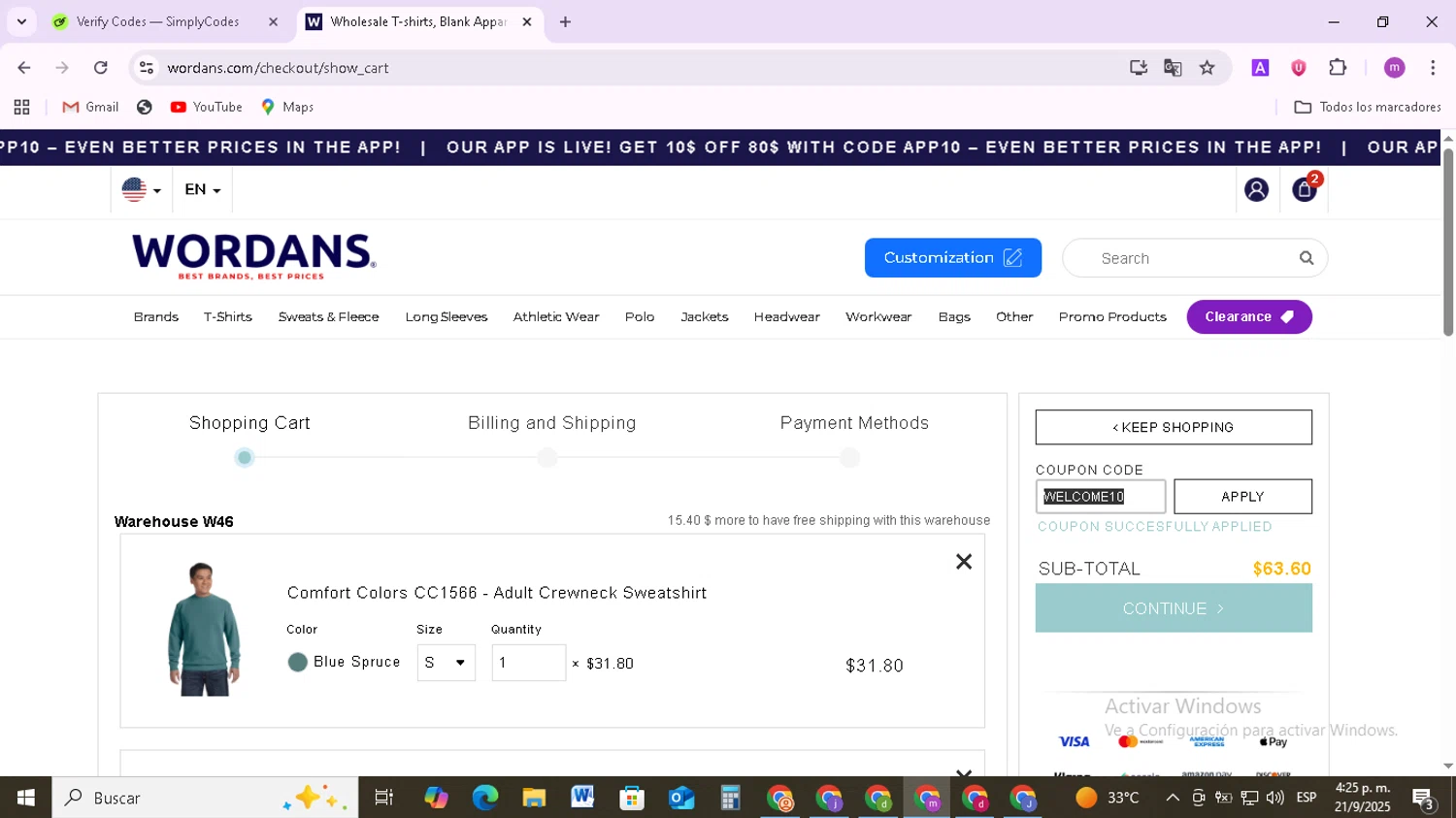
Task: Open Calculator from taskbar
Action: tap(730, 798)
